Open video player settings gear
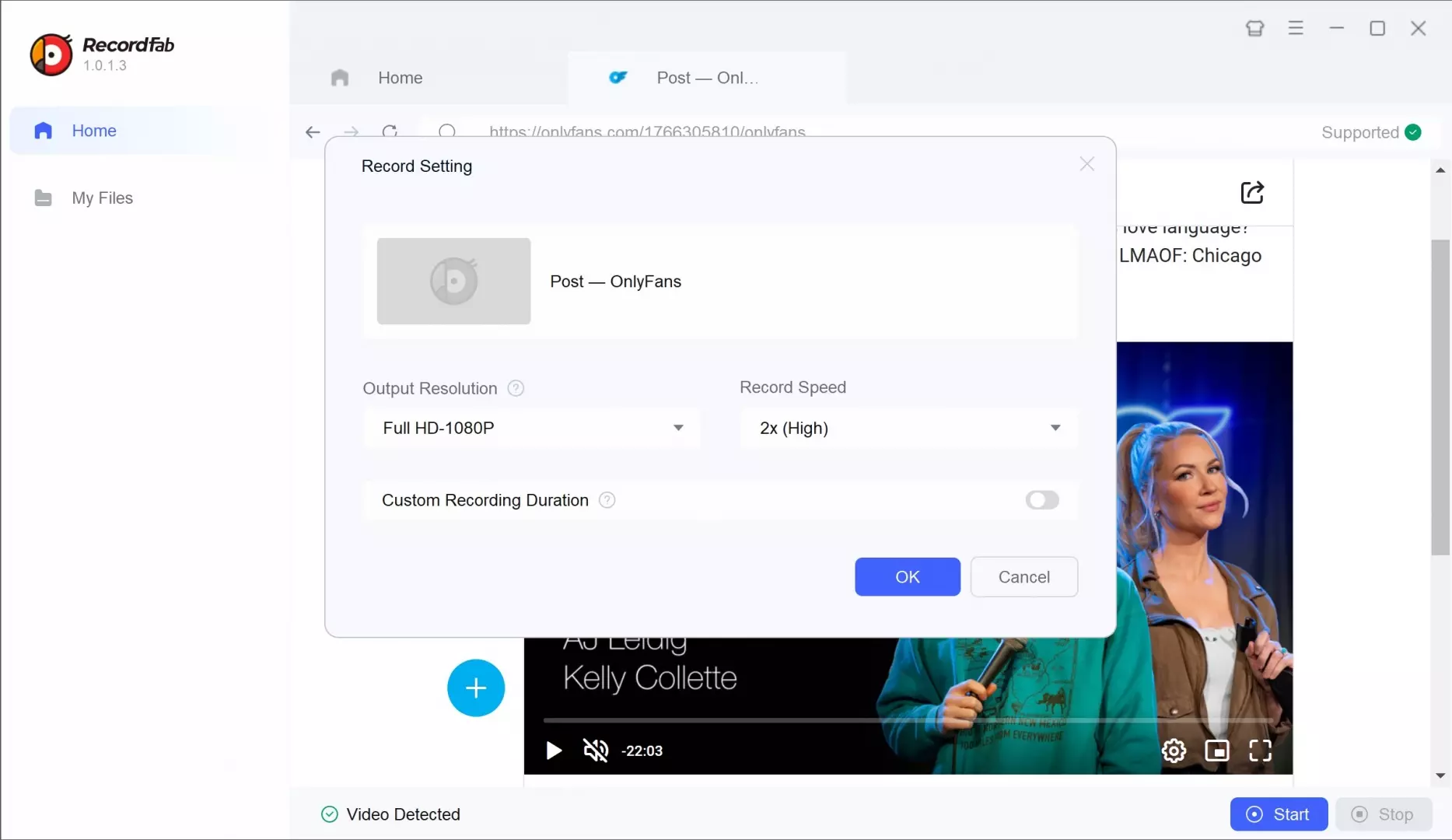1452x840 pixels. click(1174, 751)
